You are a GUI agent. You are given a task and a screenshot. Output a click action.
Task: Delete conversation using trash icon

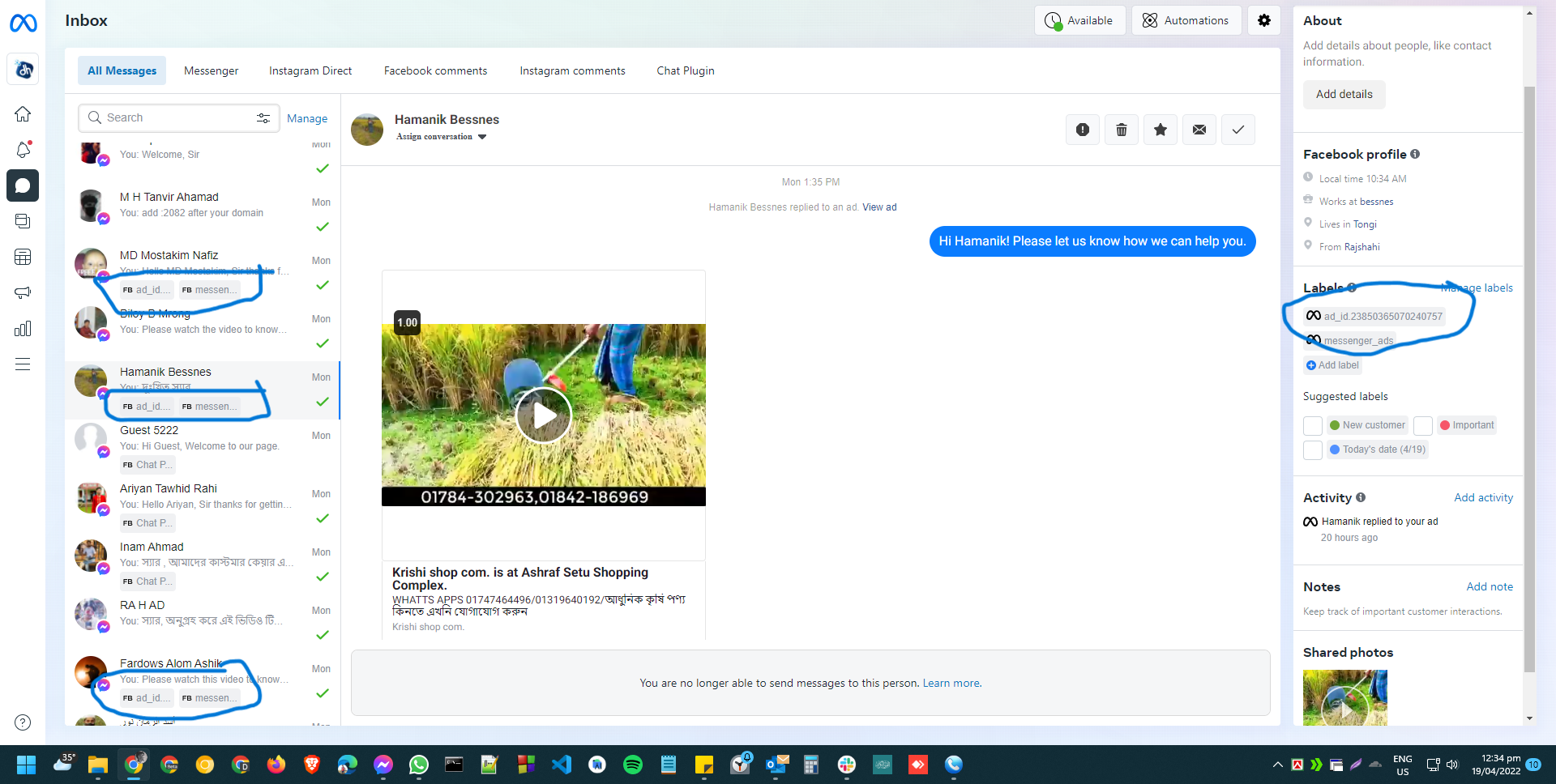click(x=1121, y=130)
